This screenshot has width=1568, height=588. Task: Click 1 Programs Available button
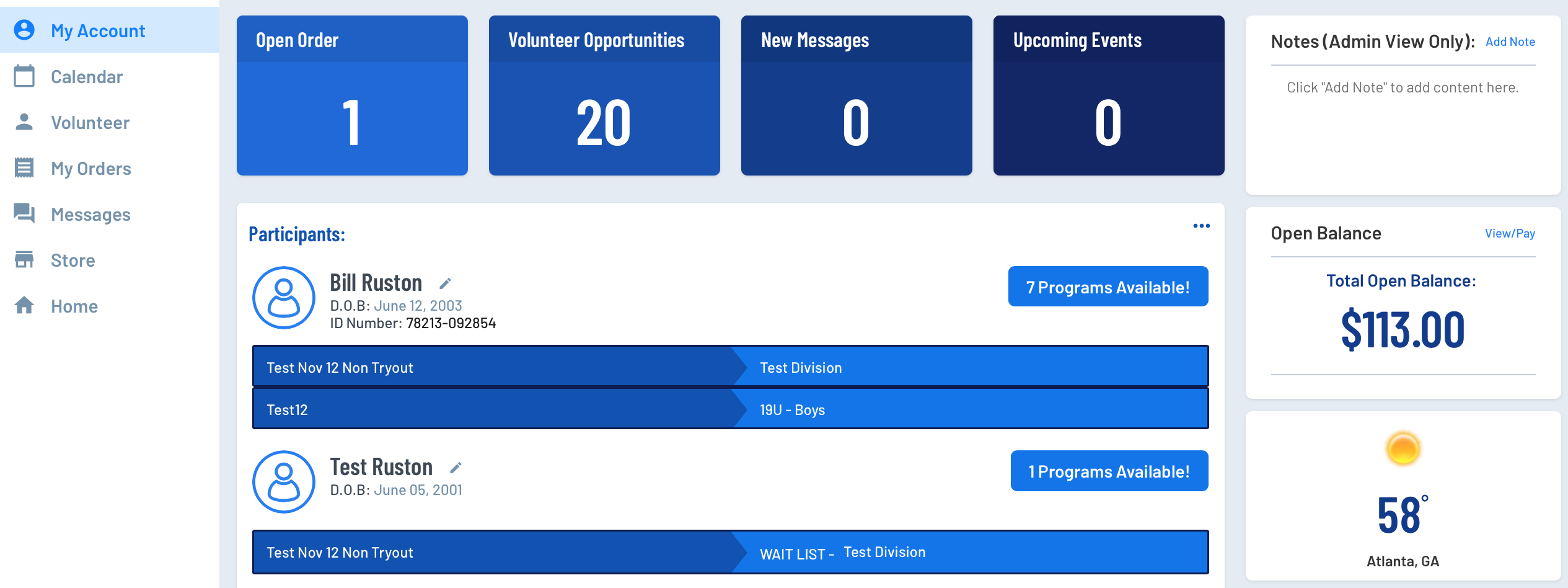click(1109, 471)
